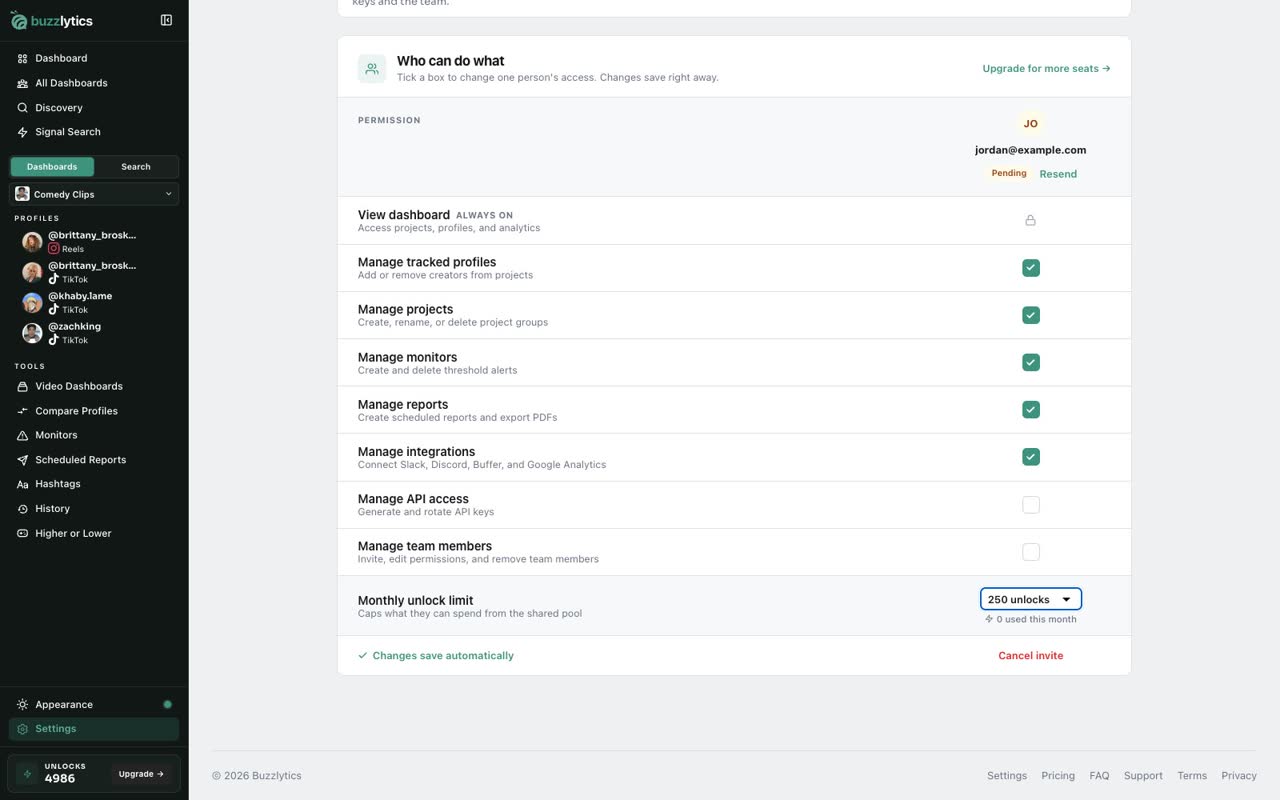Click the Upgrade button near unlocks
This screenshot has width=1280, height=800.
click(x=141, y=774)
